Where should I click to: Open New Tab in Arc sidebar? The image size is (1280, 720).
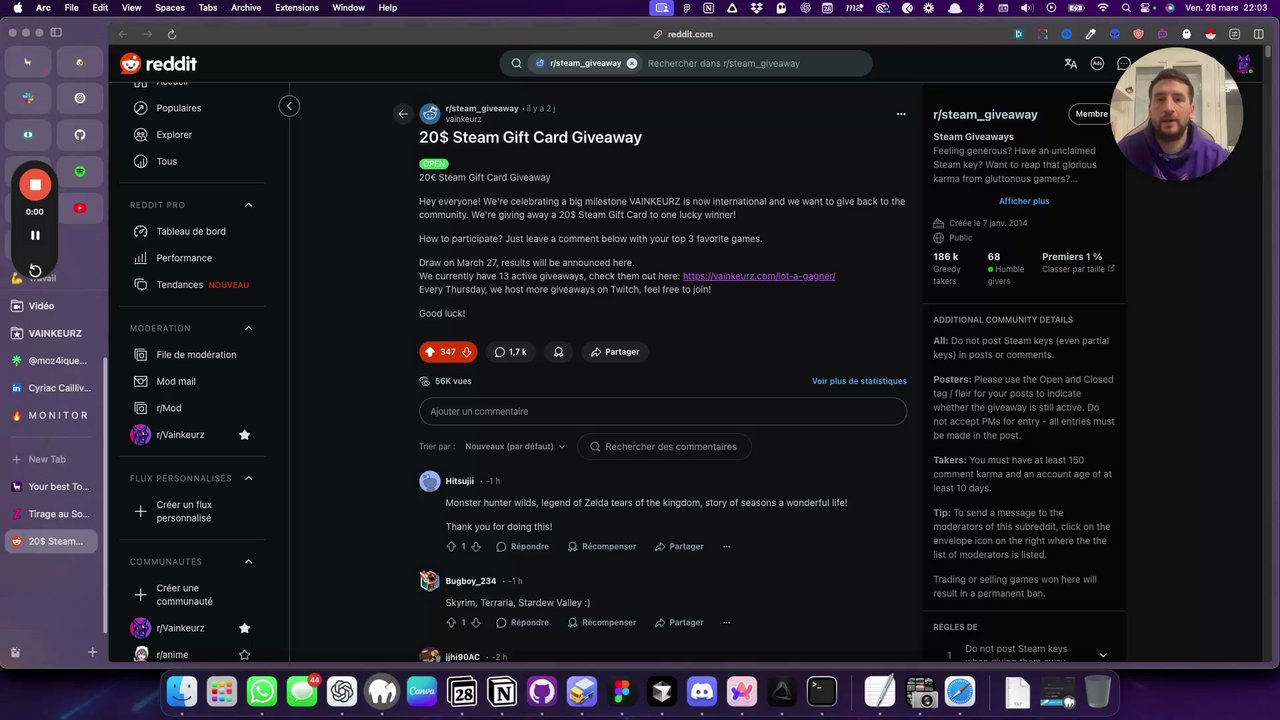click(53, 460)
